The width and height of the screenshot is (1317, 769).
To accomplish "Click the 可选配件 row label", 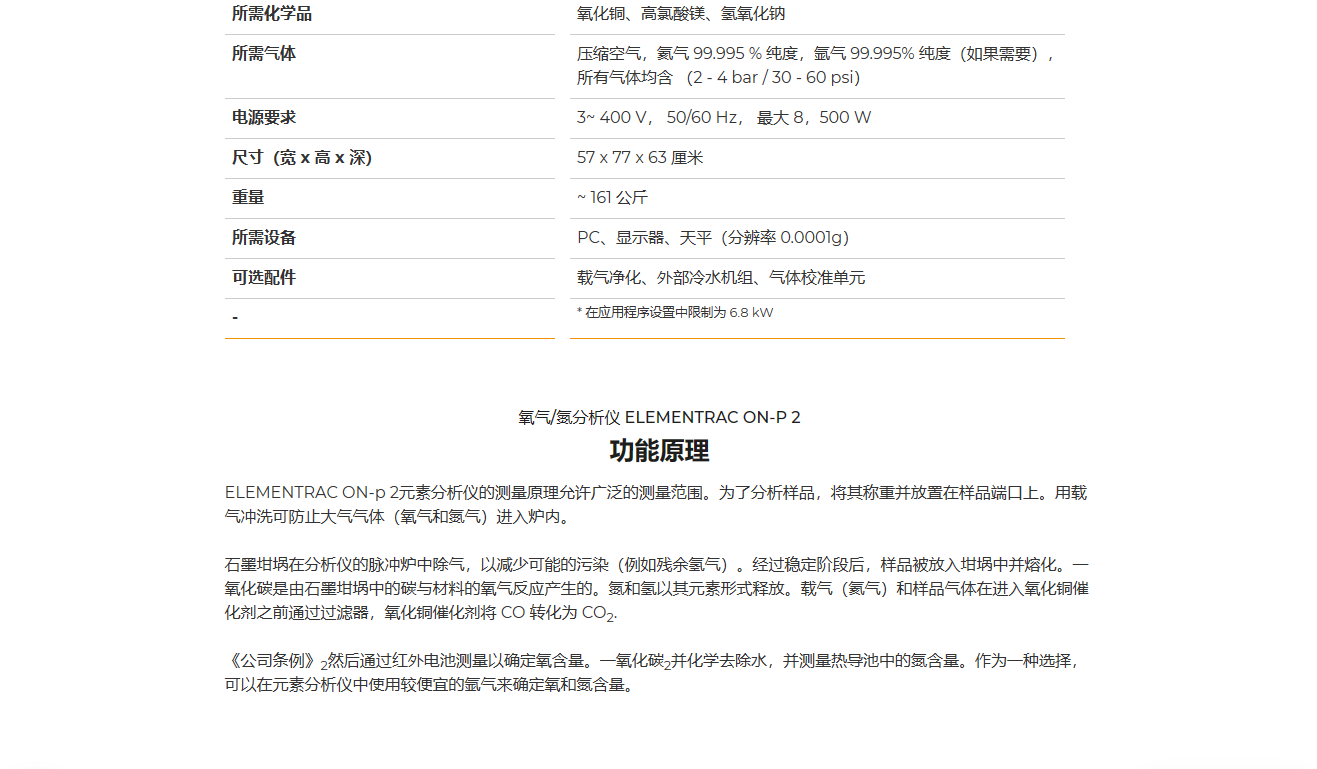I will pos(264,278).
